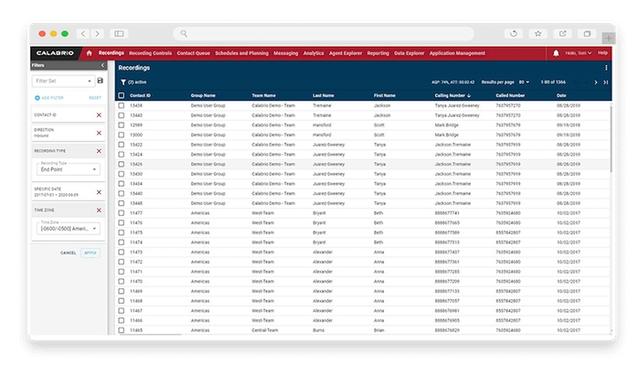
Task: Switch to the Data Explorer menu
Action: 409,53
